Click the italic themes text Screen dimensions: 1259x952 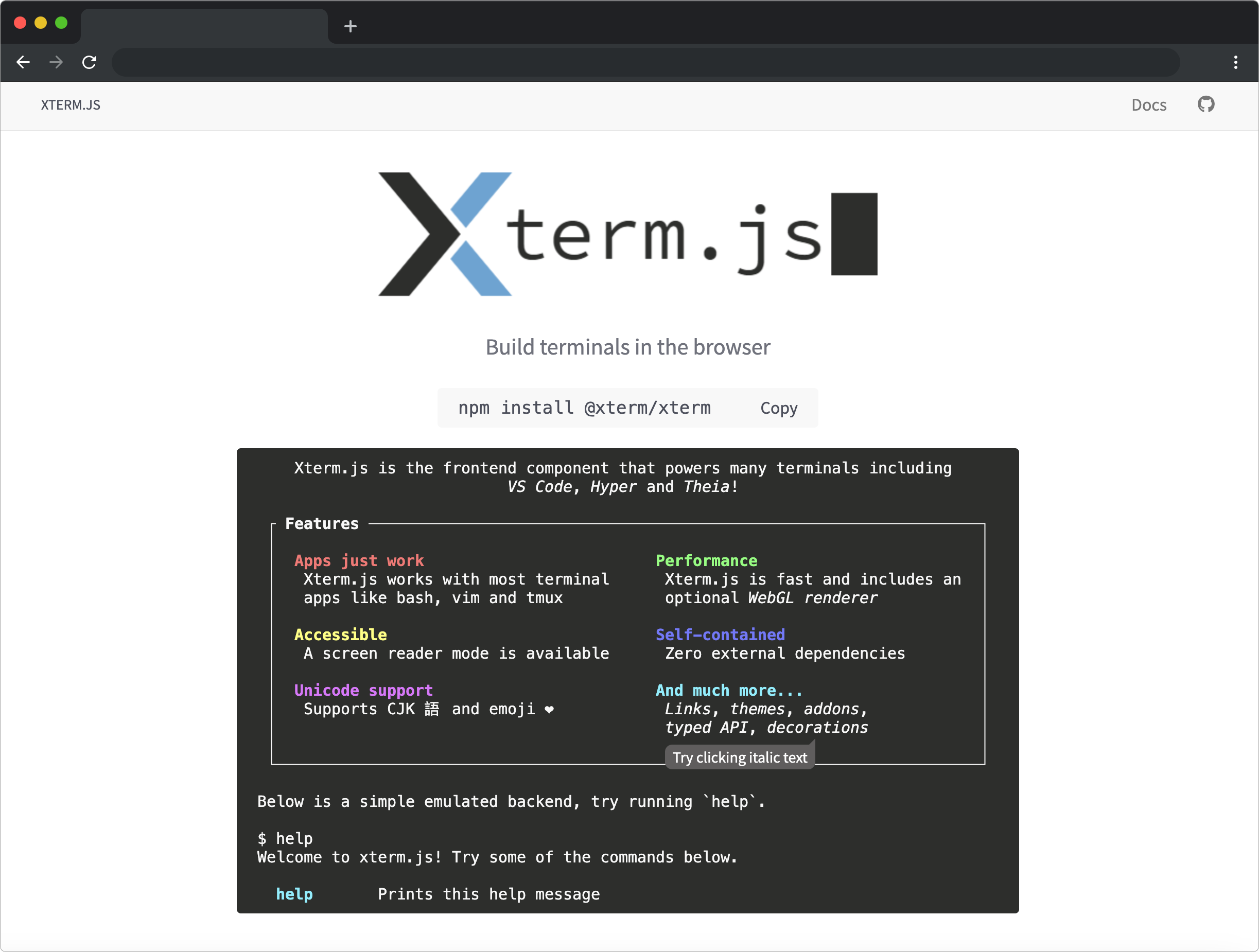(757, 709)
